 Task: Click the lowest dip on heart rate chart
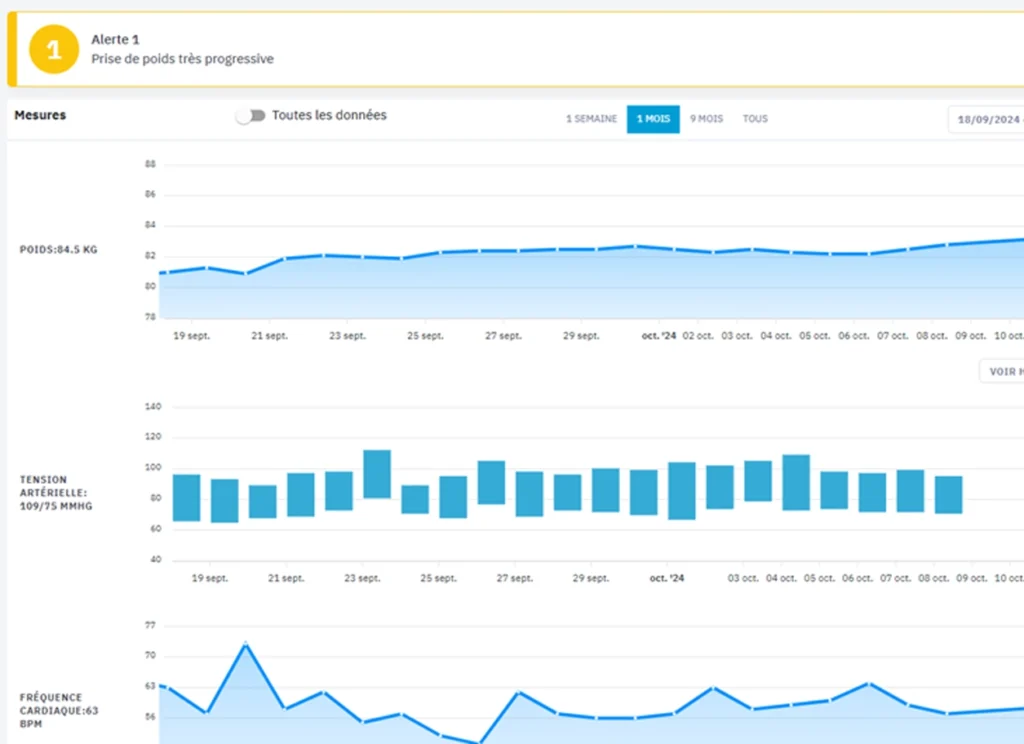(x=480, y=741)
